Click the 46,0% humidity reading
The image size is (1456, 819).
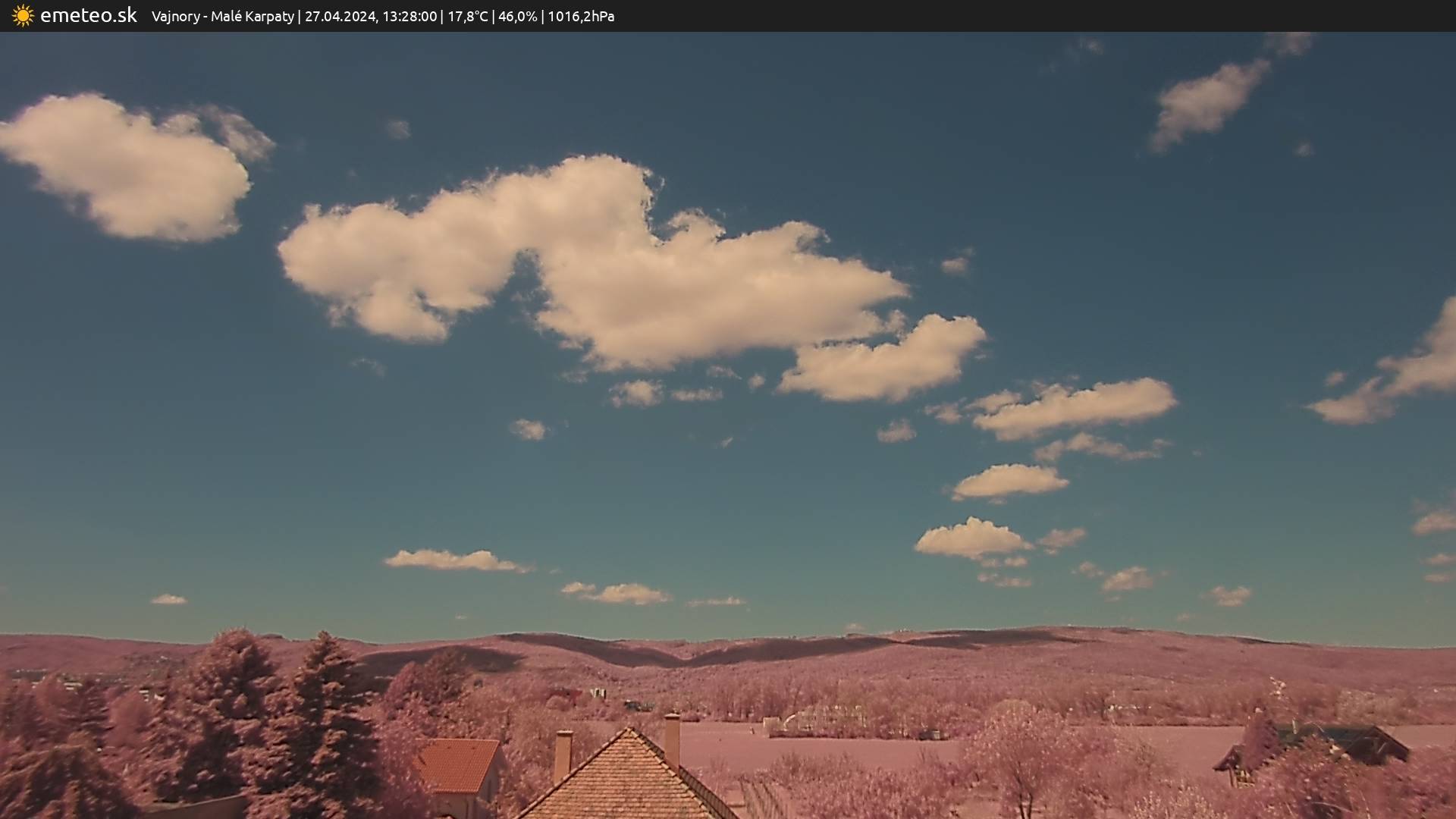point(517,17)
